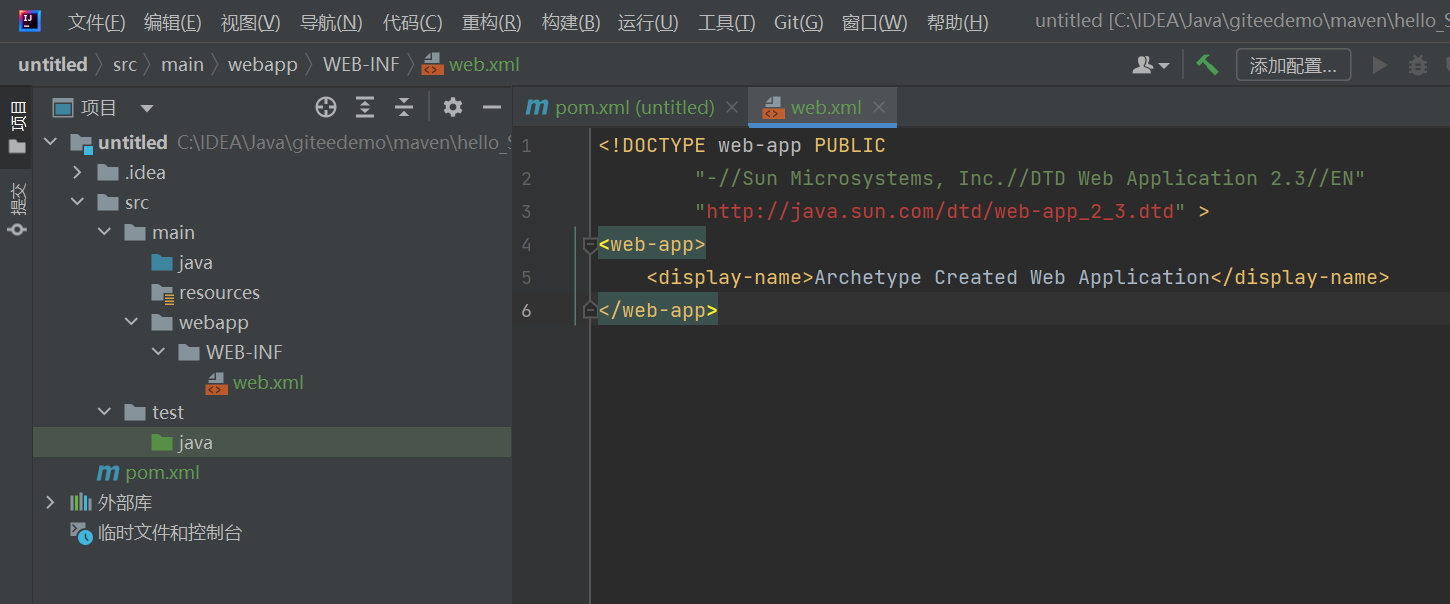Click the Maven m icon beside pom.xml in tree
This screenshot has width=1450, height=604.
pos(107,473)
